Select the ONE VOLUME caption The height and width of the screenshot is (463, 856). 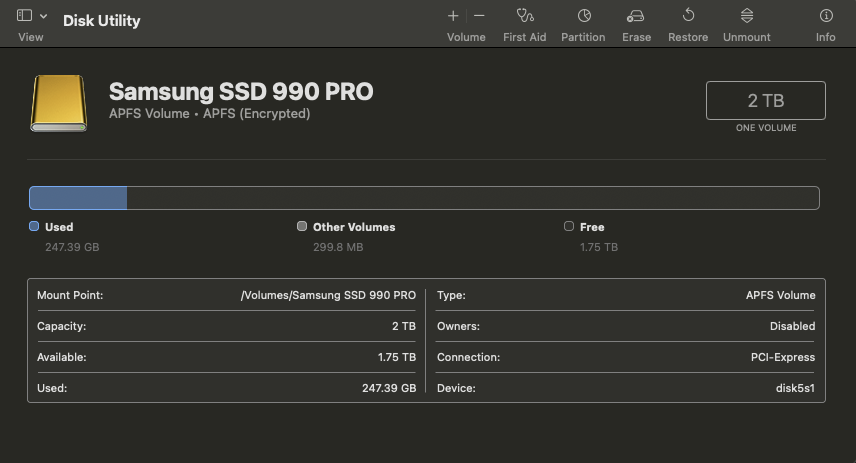pyautogui.click(x=766, y=128)
